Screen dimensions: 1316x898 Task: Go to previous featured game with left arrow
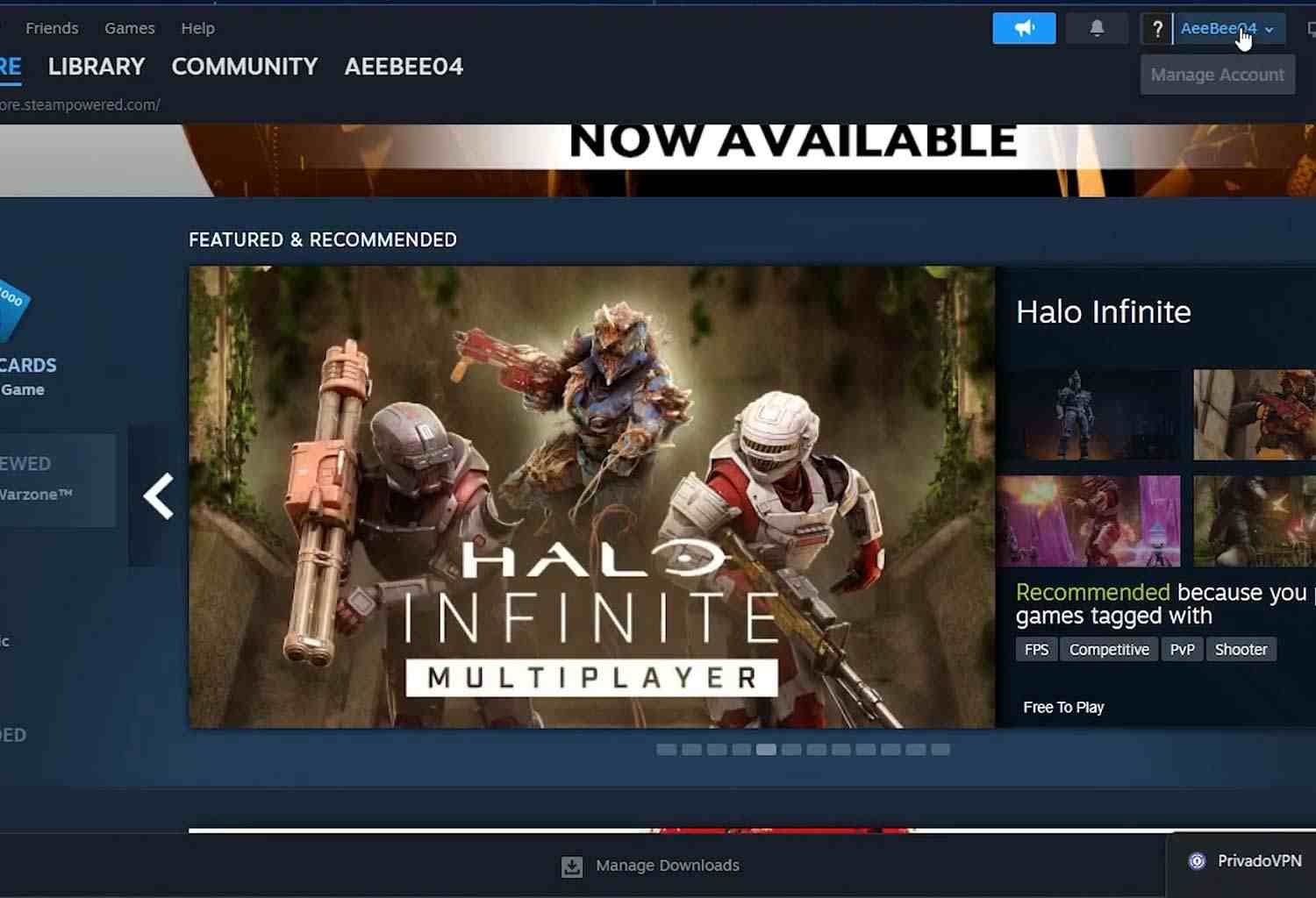coord(159,496)
